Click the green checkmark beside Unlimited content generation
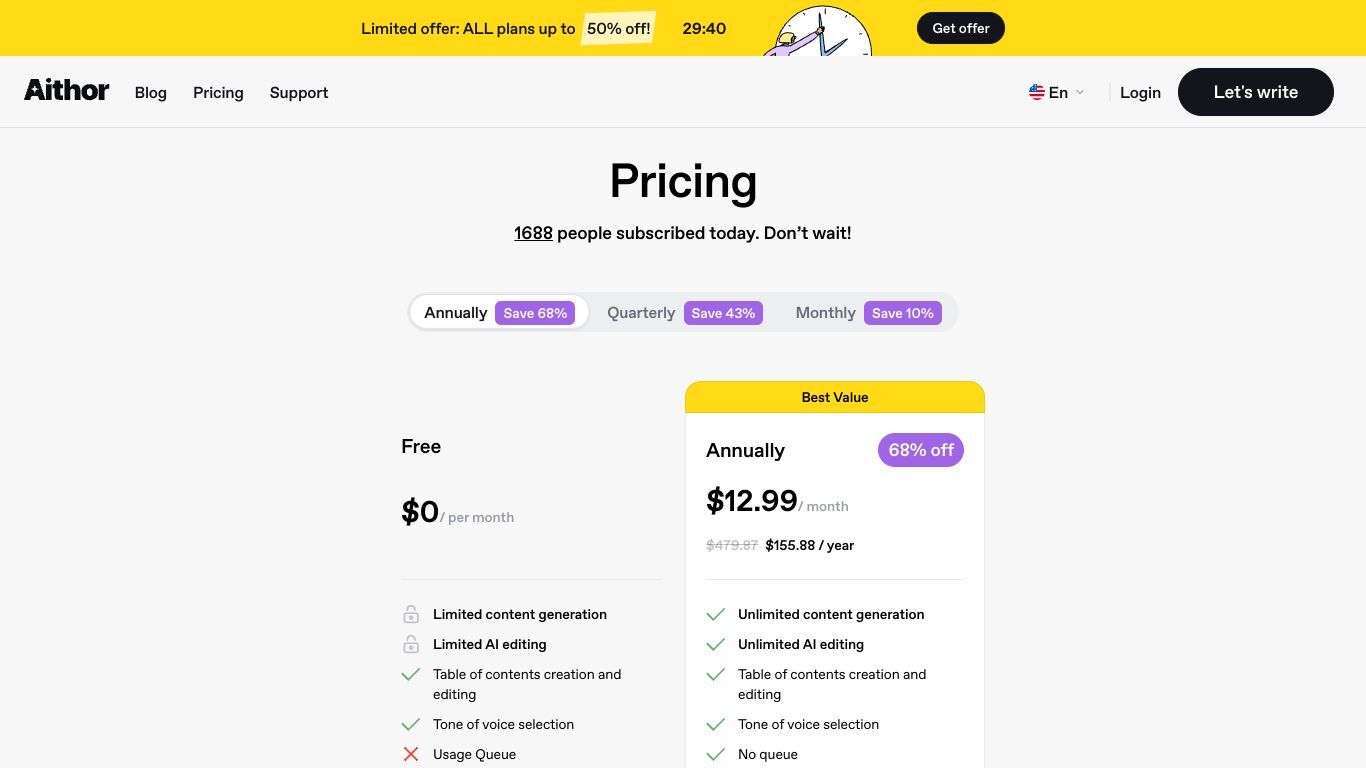The image size is (1366, 768). tap(715, 614)
